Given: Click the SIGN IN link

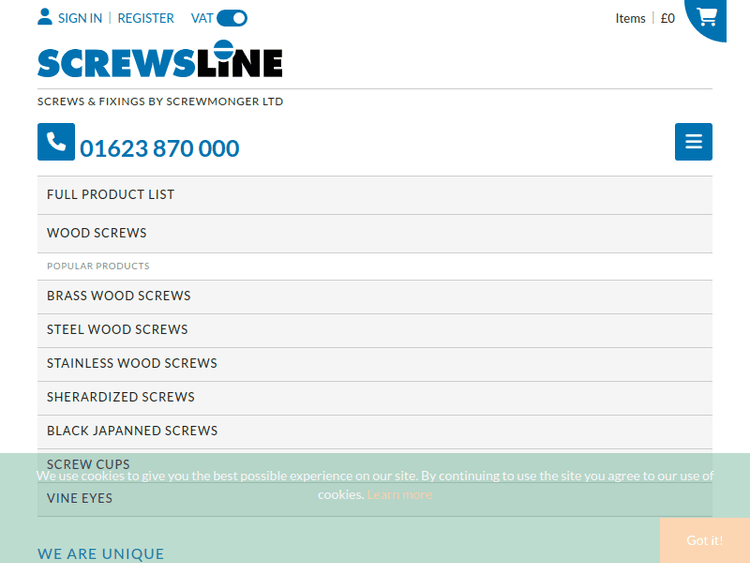Looking at the screenshot, I should point(80,18).
